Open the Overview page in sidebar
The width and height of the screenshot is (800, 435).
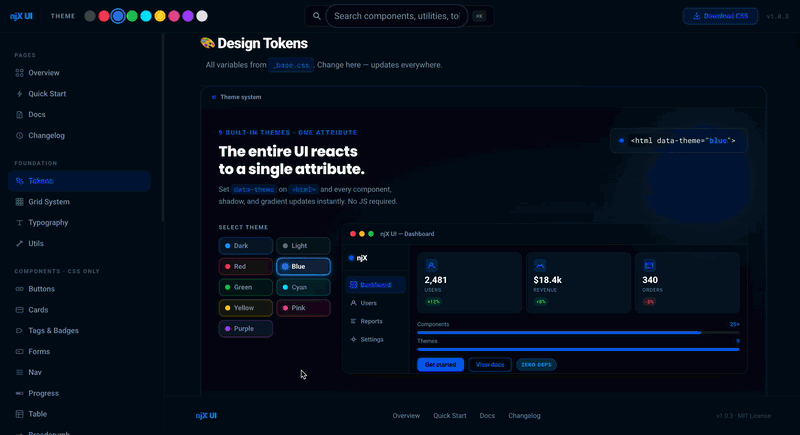tap(79, 73)
